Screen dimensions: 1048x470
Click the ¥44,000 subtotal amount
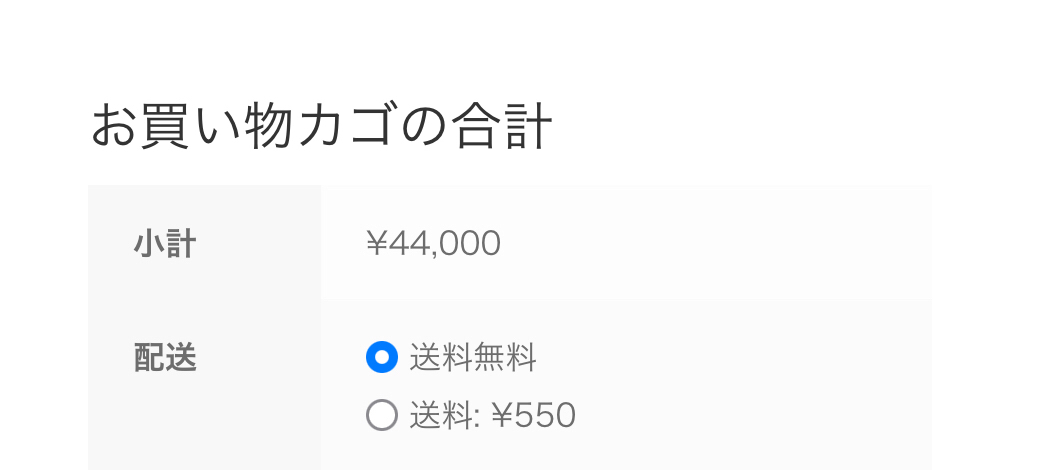click(x=433, y=243)
